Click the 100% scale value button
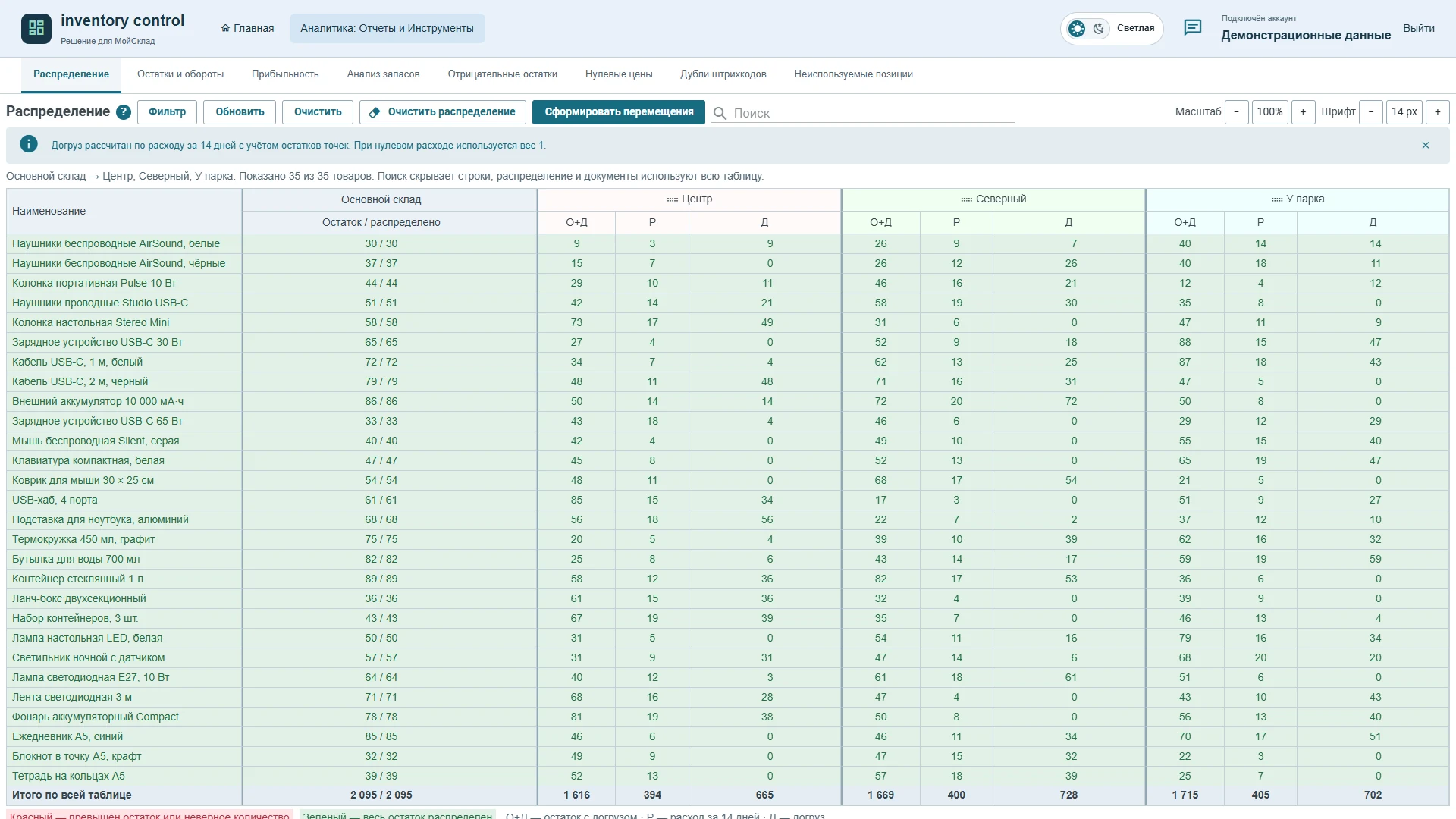 1270,112
